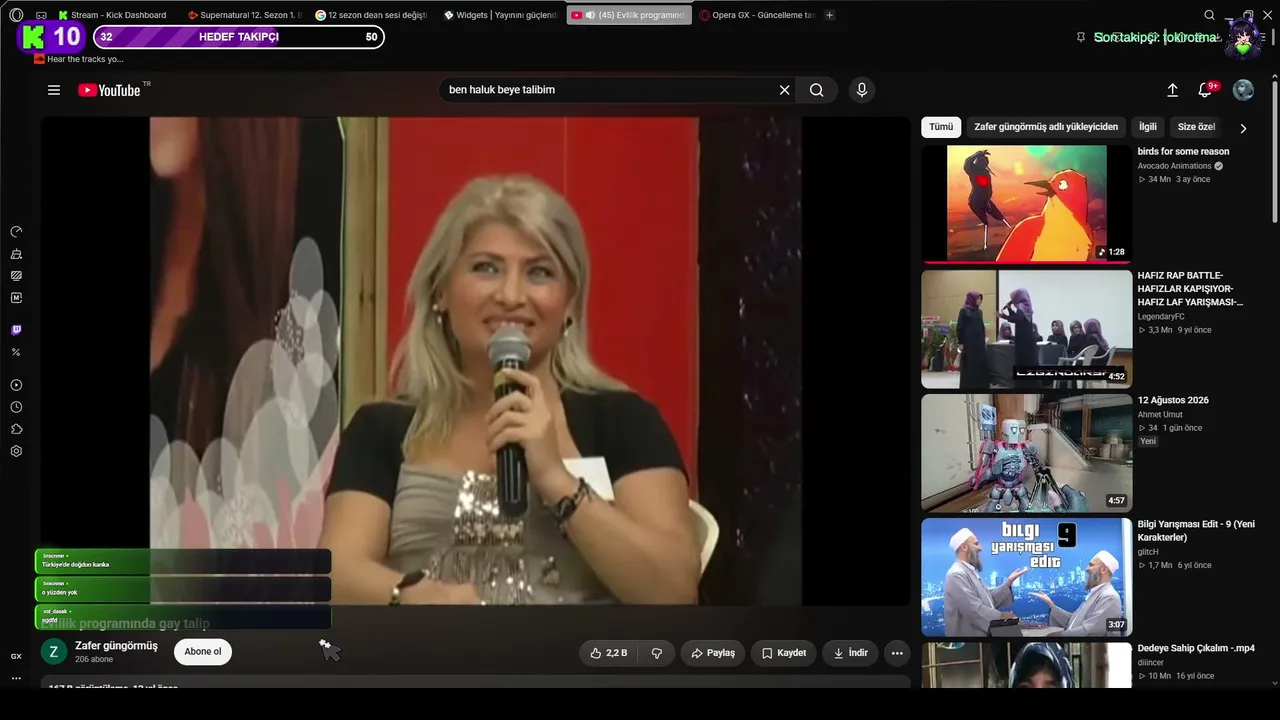Open GX Cleaner in the sidebar
Image resolution: width=1280 pixels, height=720 pixels.
pos(16,254)
